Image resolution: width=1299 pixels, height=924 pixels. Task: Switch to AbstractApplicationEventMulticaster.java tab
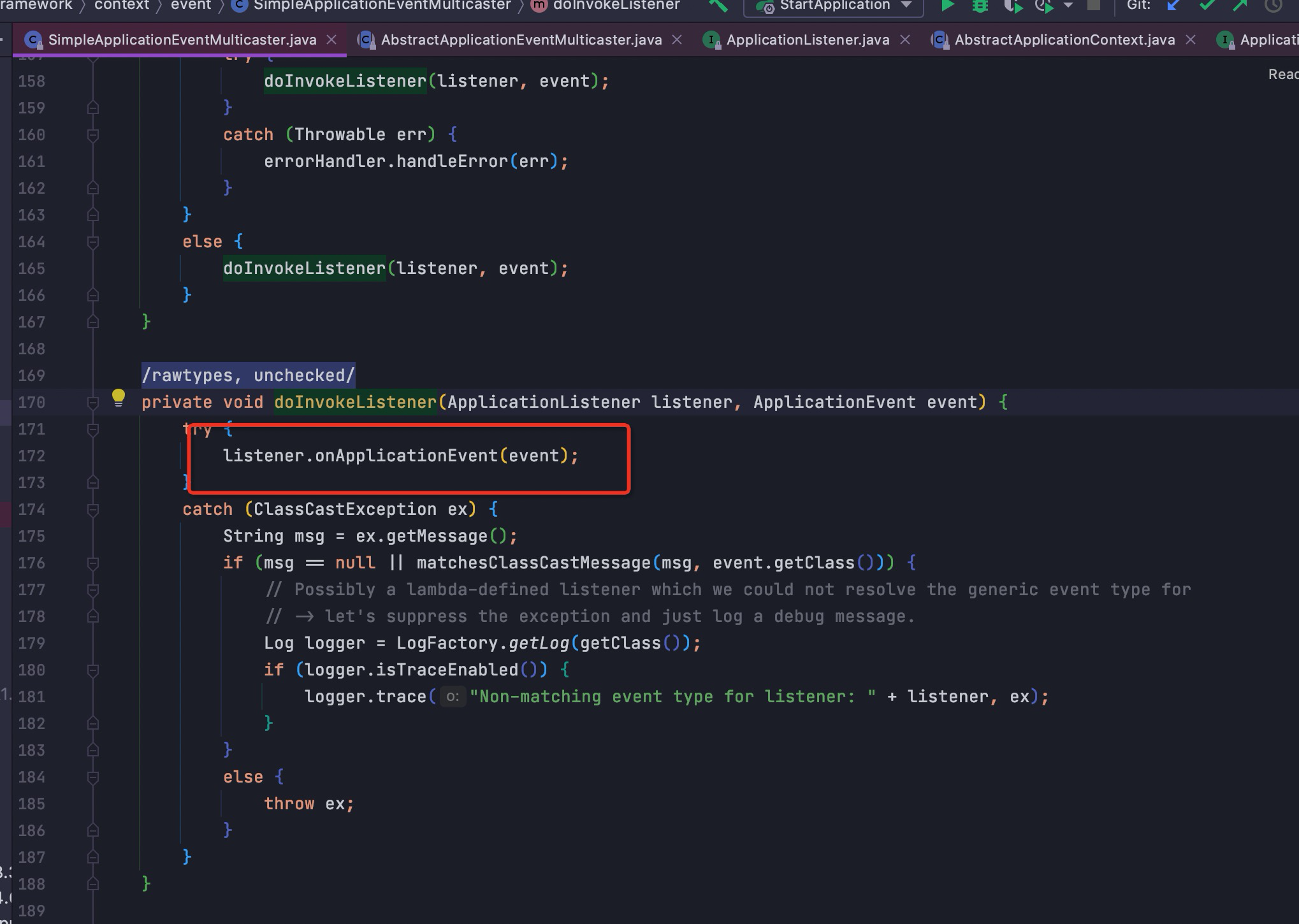point(521,40)
